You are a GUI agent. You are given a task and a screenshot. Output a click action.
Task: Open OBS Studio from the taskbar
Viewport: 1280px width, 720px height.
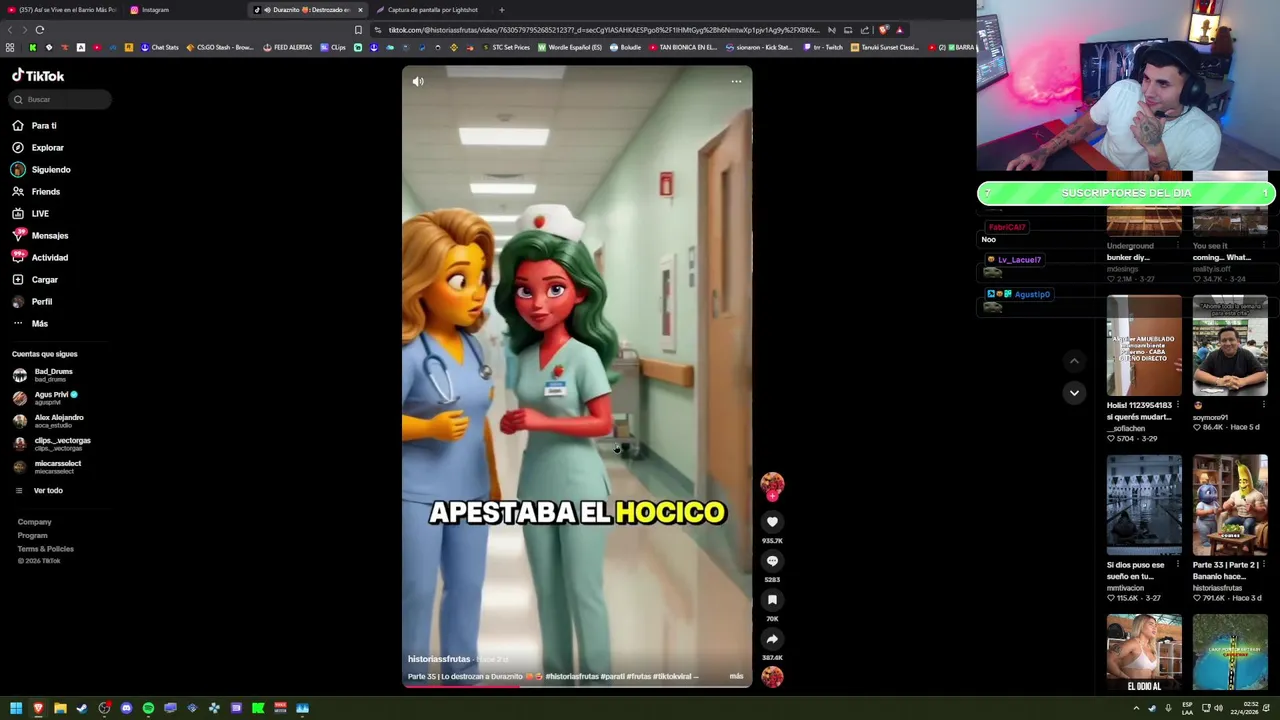[104, 708]
